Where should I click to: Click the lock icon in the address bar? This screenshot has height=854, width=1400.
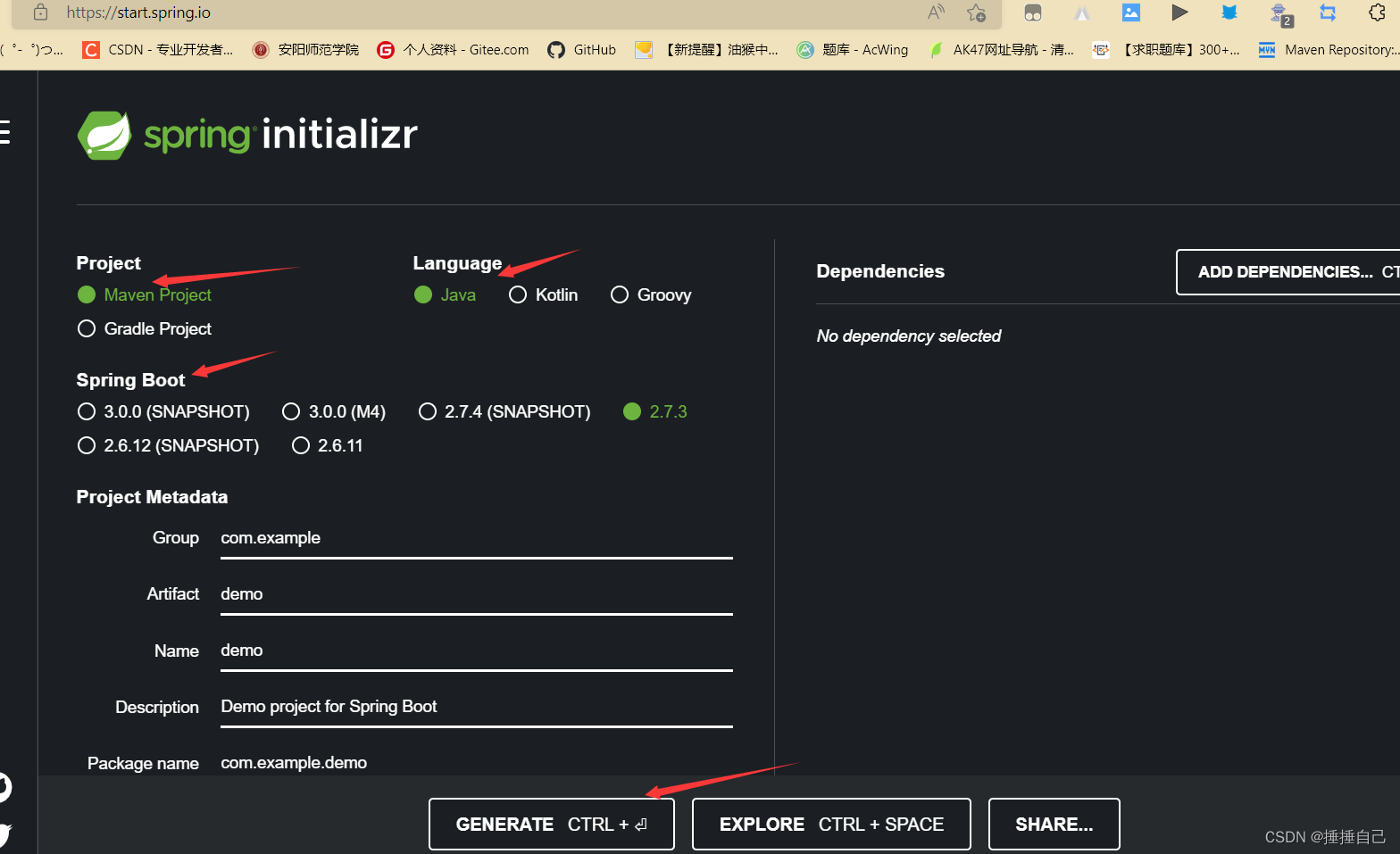pos(40,12)
